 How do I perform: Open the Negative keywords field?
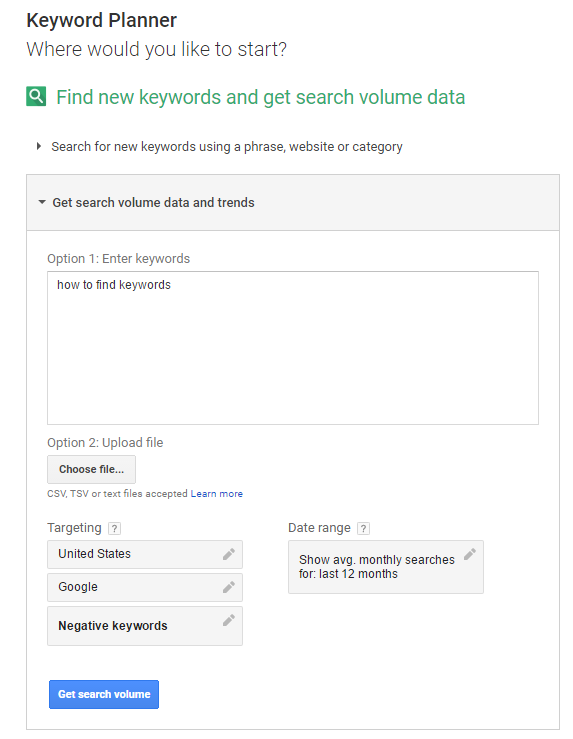[145, 626]
